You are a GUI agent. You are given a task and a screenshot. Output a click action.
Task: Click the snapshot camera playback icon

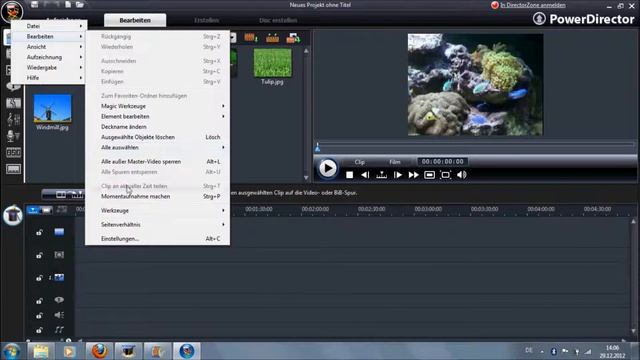(x=429, y=175)
